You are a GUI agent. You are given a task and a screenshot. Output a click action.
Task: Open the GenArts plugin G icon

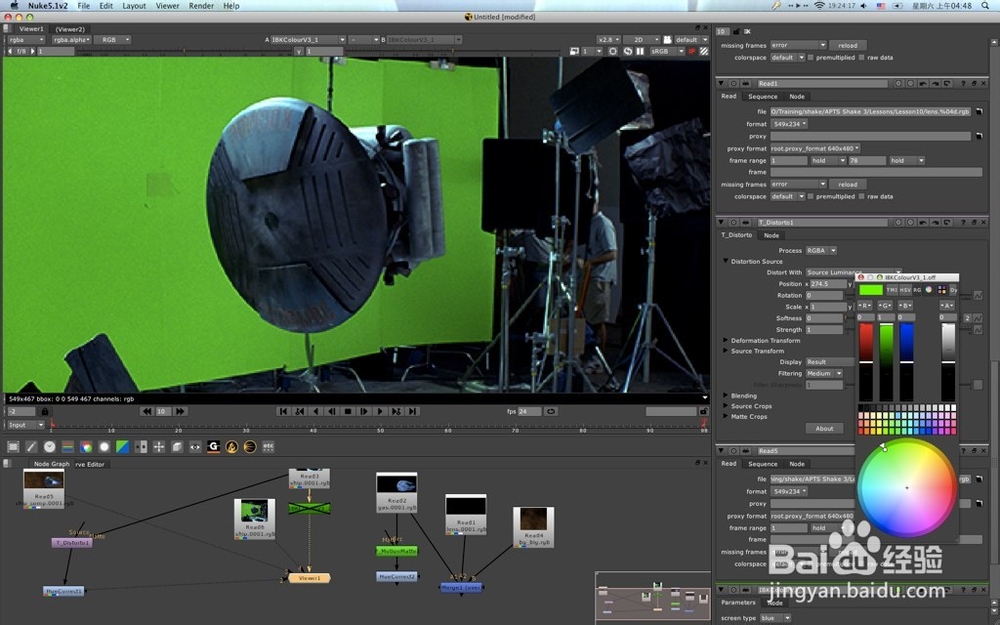(214, 447)
